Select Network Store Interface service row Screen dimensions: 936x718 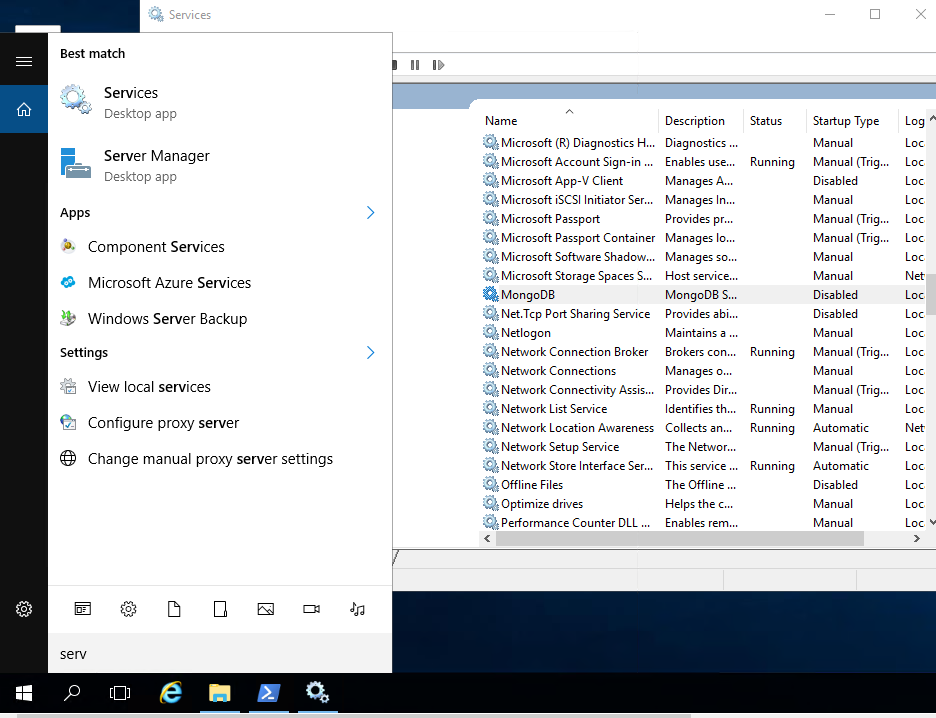(703, 466)
